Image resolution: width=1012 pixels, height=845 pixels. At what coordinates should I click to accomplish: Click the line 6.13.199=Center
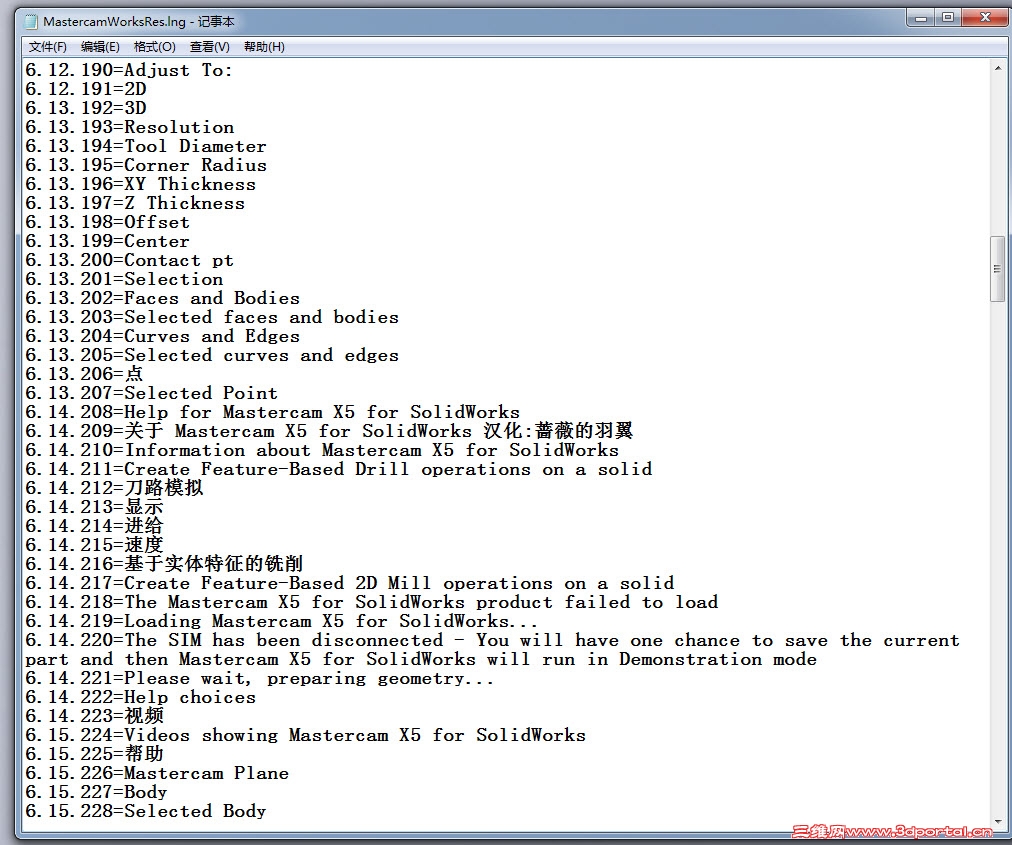(108, 241)
